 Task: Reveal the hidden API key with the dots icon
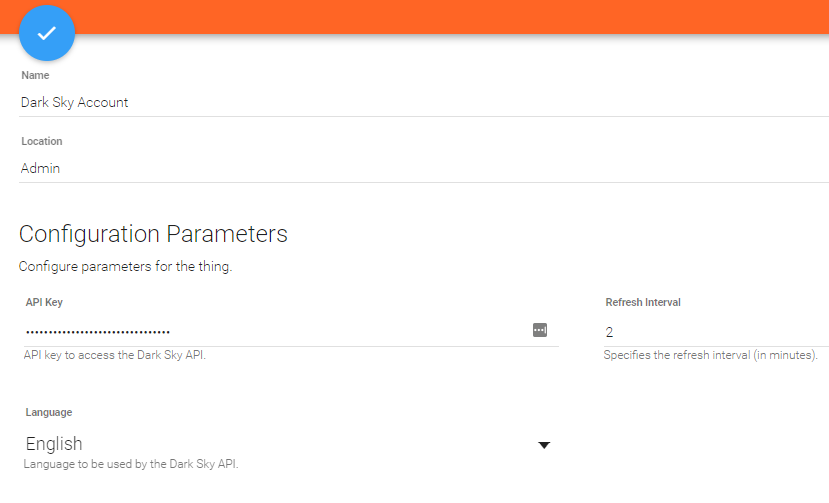tap(540, 330)
